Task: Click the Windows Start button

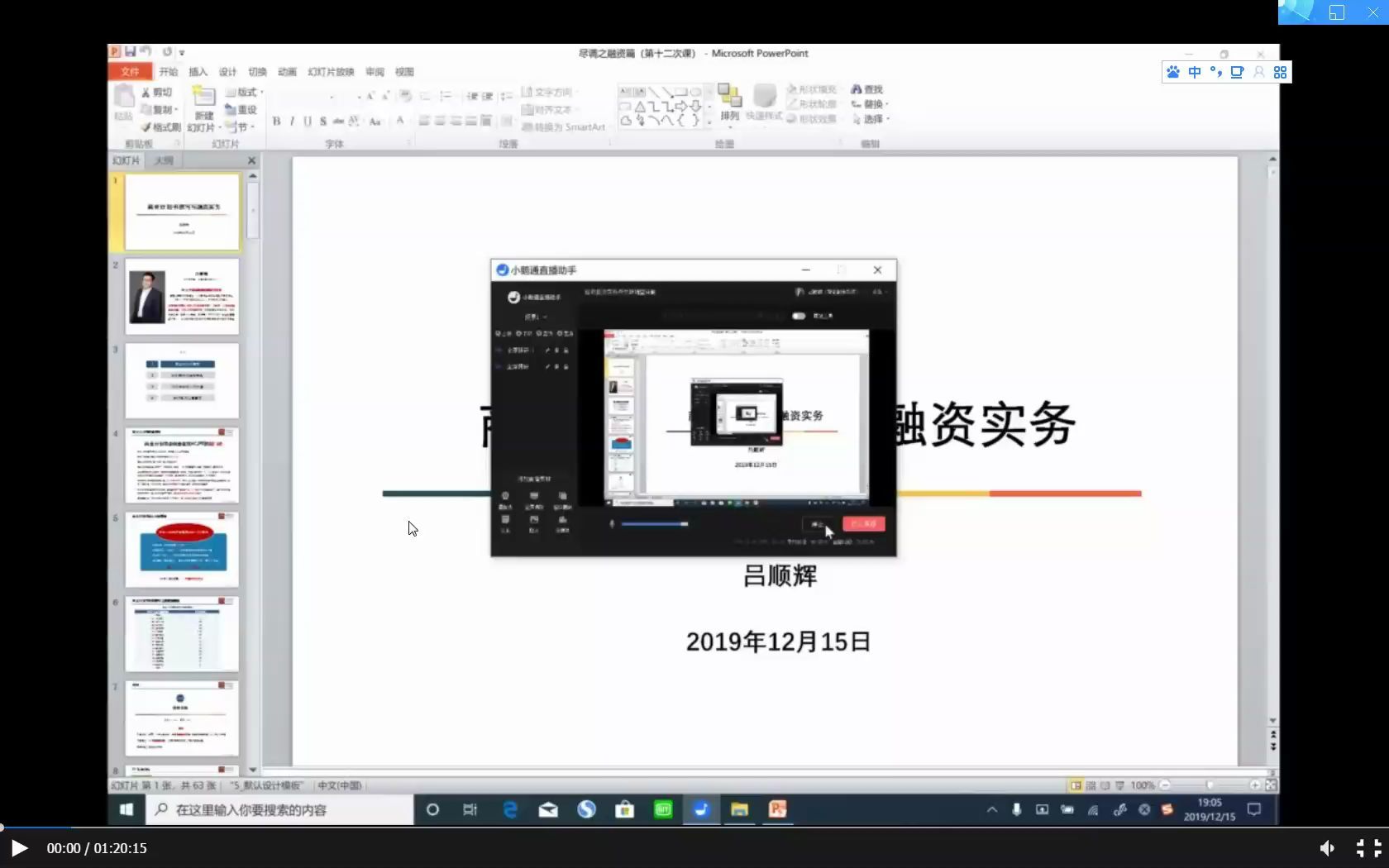Action: pyautogui.click(x=126, y=809)
